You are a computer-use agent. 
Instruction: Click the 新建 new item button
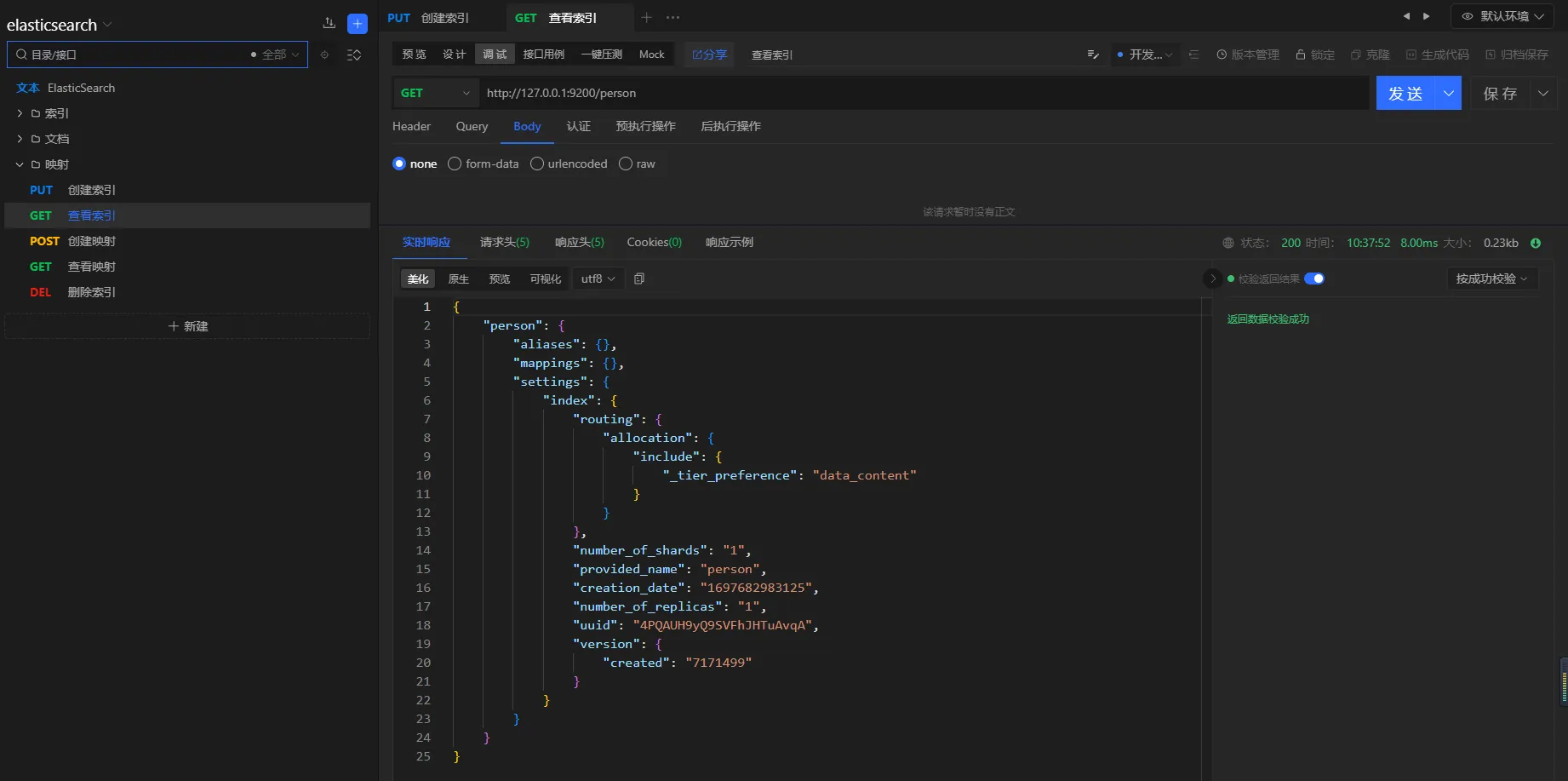pyautogui.click(x=187, y=326)
